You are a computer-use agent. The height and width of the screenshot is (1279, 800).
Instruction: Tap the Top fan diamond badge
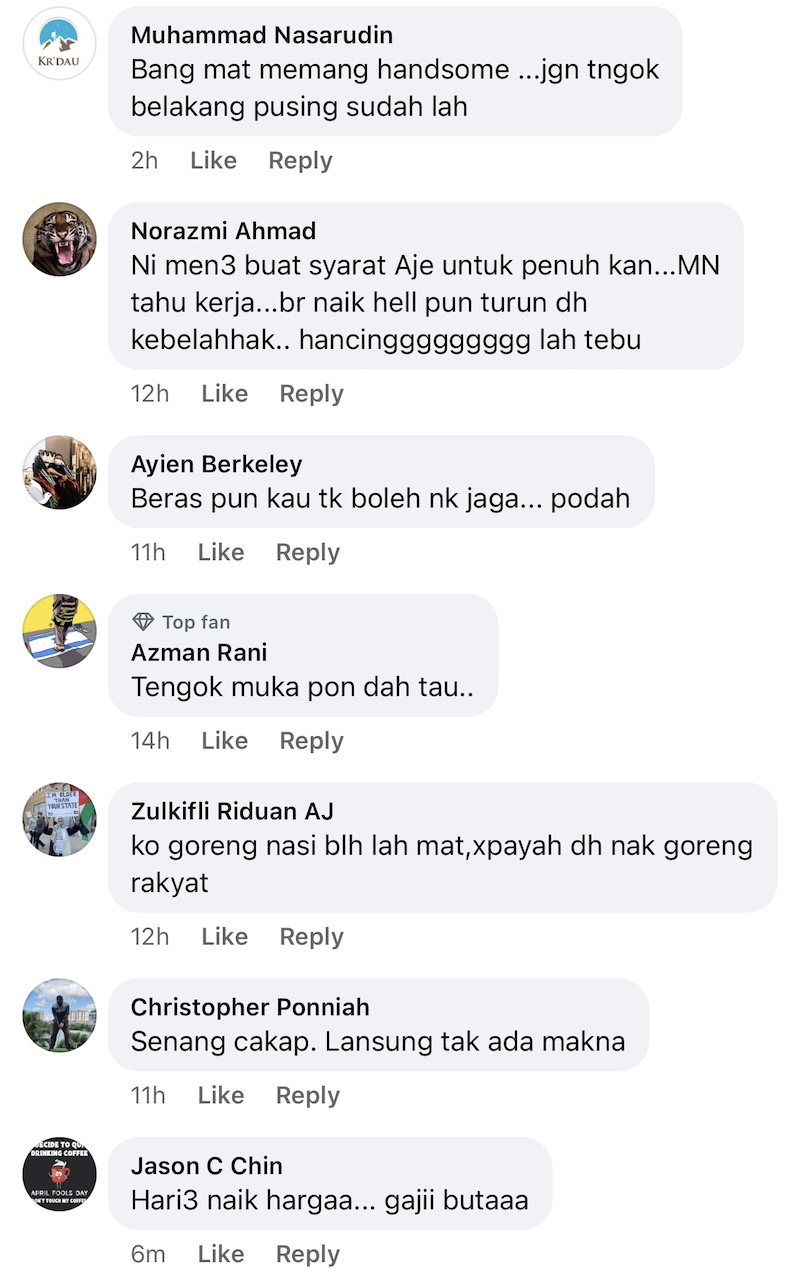(143, 622)
